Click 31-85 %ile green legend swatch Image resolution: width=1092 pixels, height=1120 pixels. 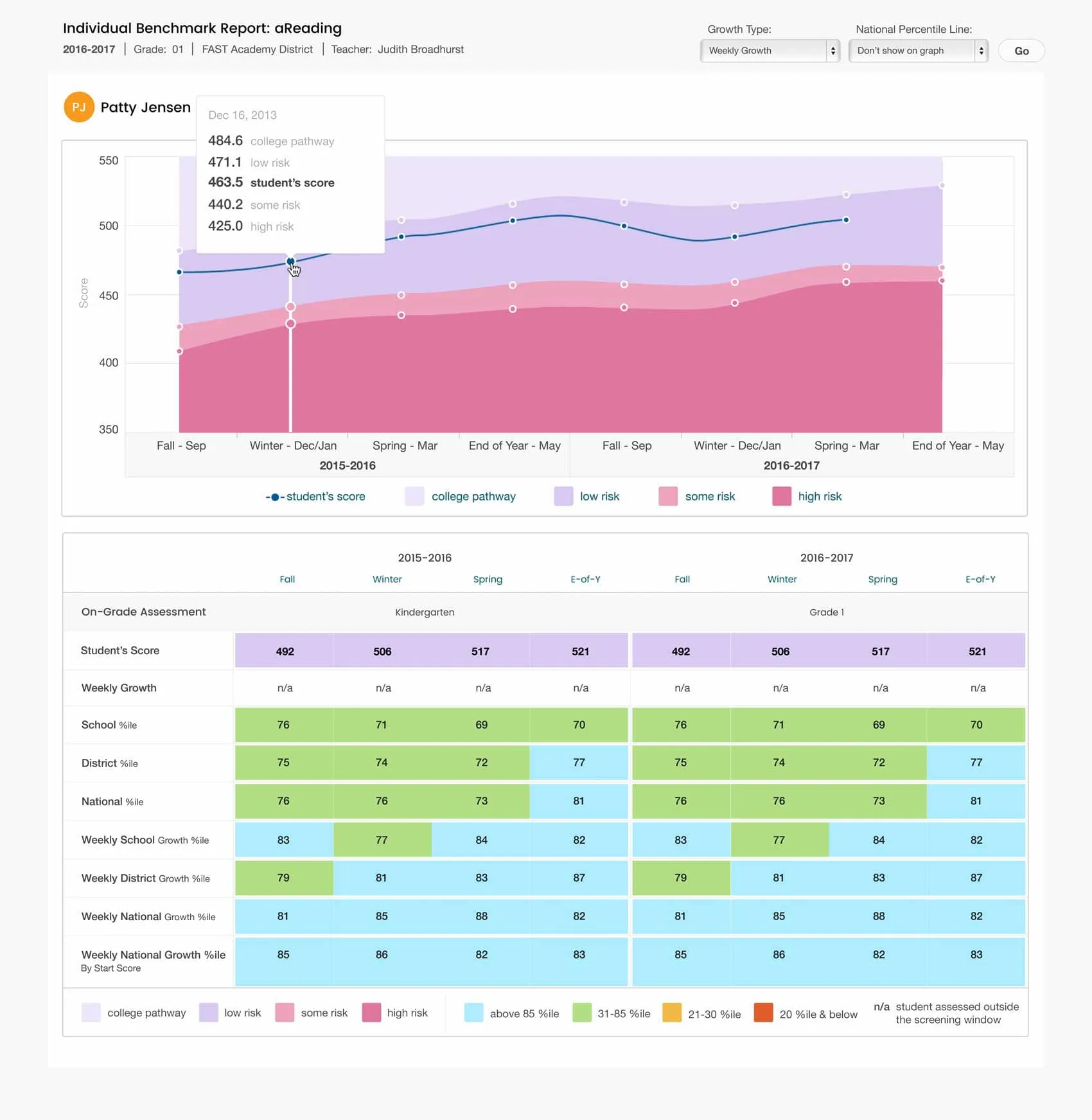click(582, 1013)
